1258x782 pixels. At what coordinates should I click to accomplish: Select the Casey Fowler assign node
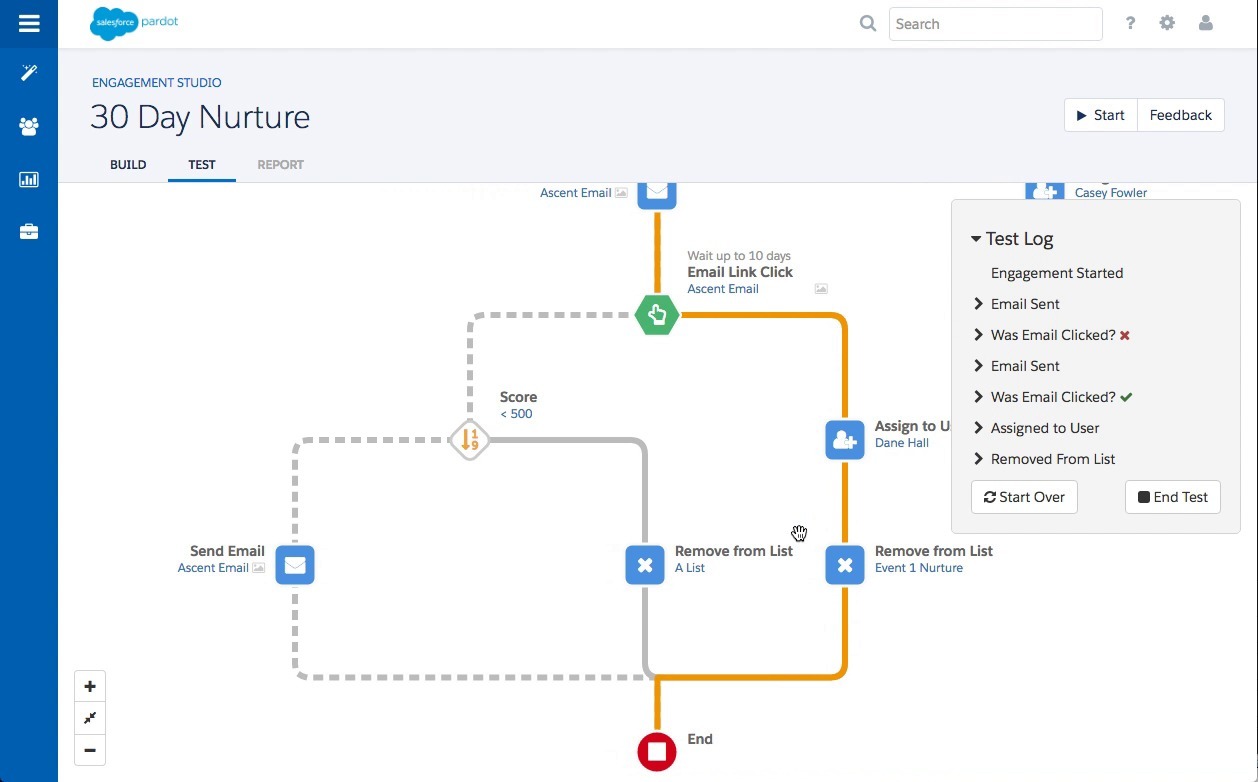[1045, 192]
